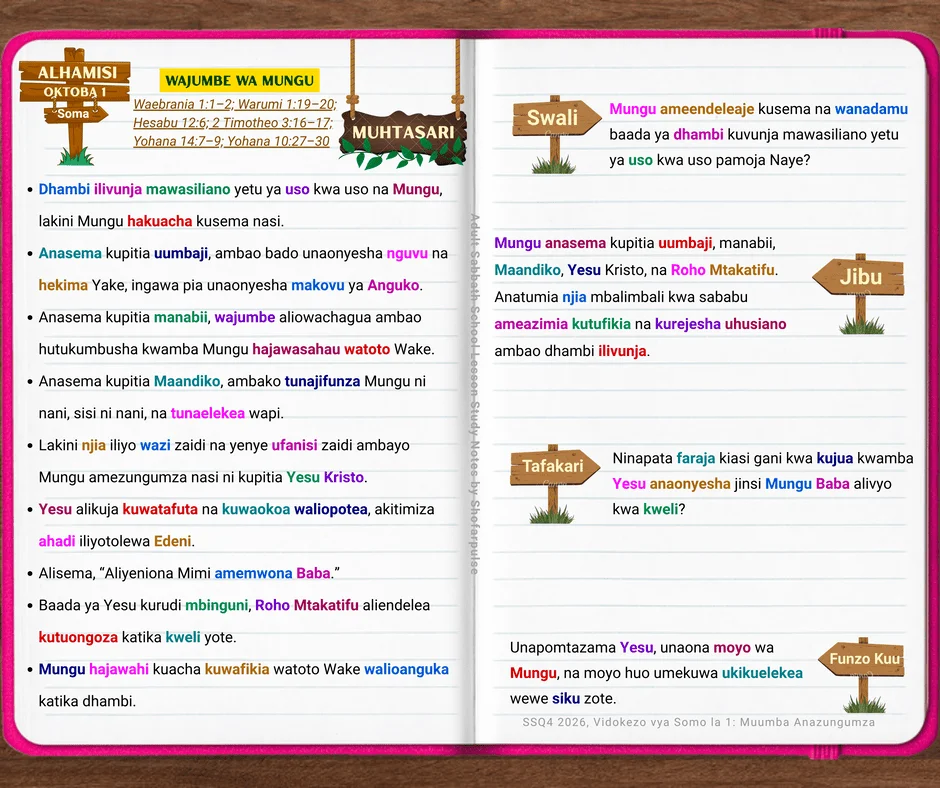This screenshot has width=940, height=788.
Task: Click the 2 Timotheo 3:16–17 reference
Action: [x=272, y=123]
